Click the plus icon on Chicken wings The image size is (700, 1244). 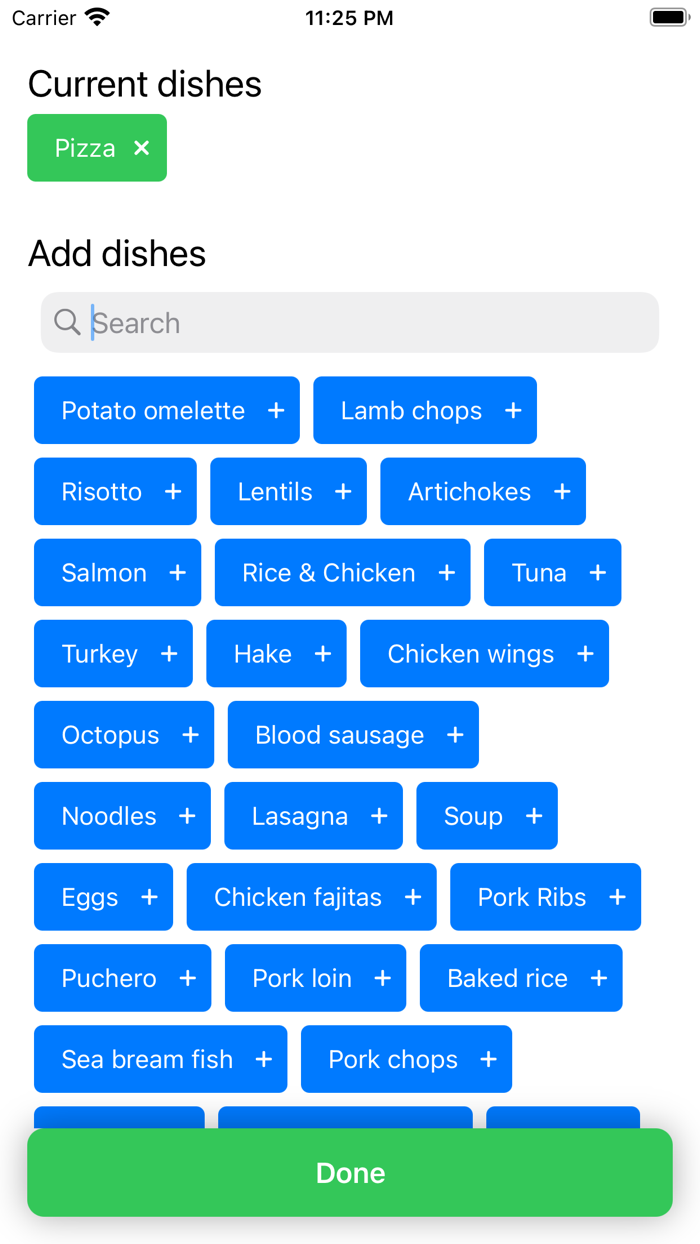(x=585, y=653)
